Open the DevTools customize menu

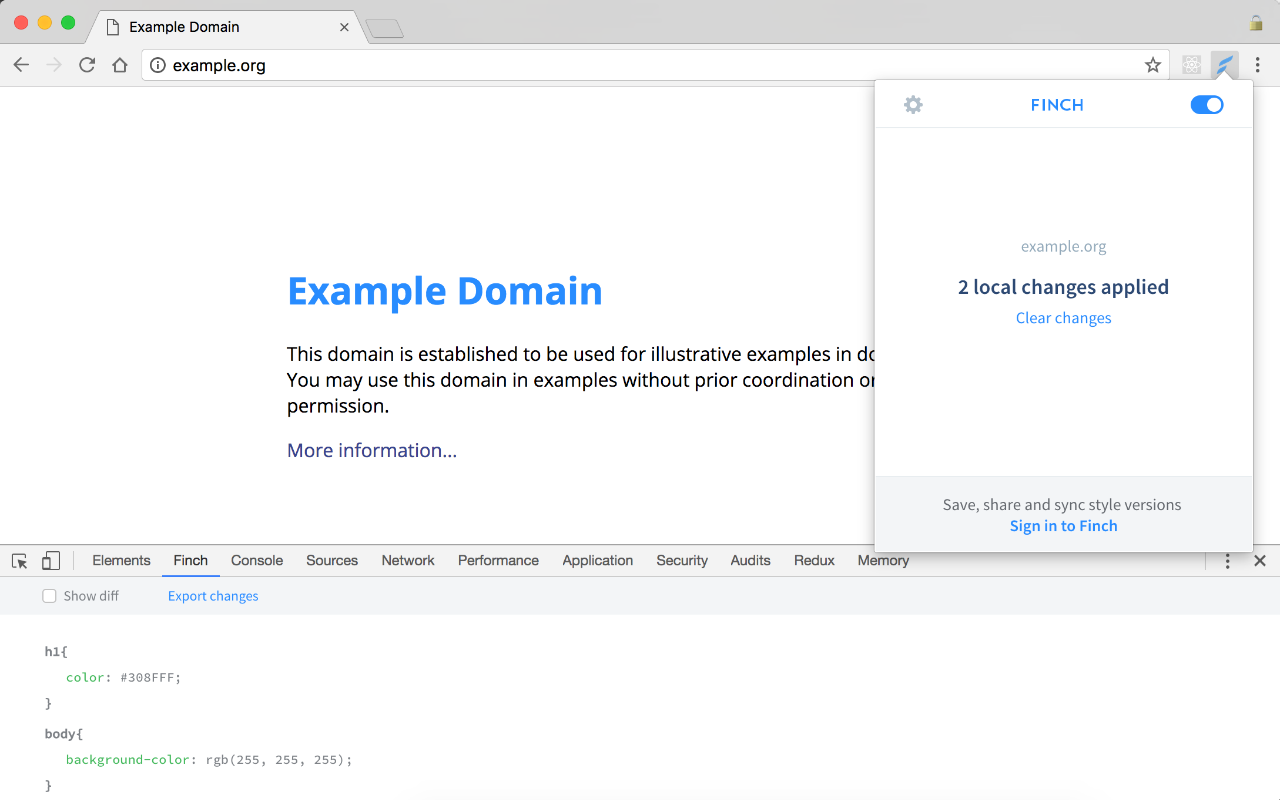coord(1228,561)
